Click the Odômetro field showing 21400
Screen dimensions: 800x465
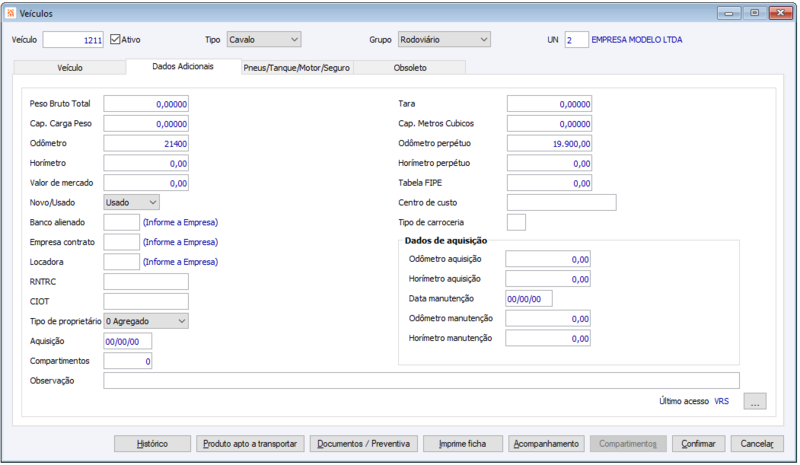pos(146,143)
